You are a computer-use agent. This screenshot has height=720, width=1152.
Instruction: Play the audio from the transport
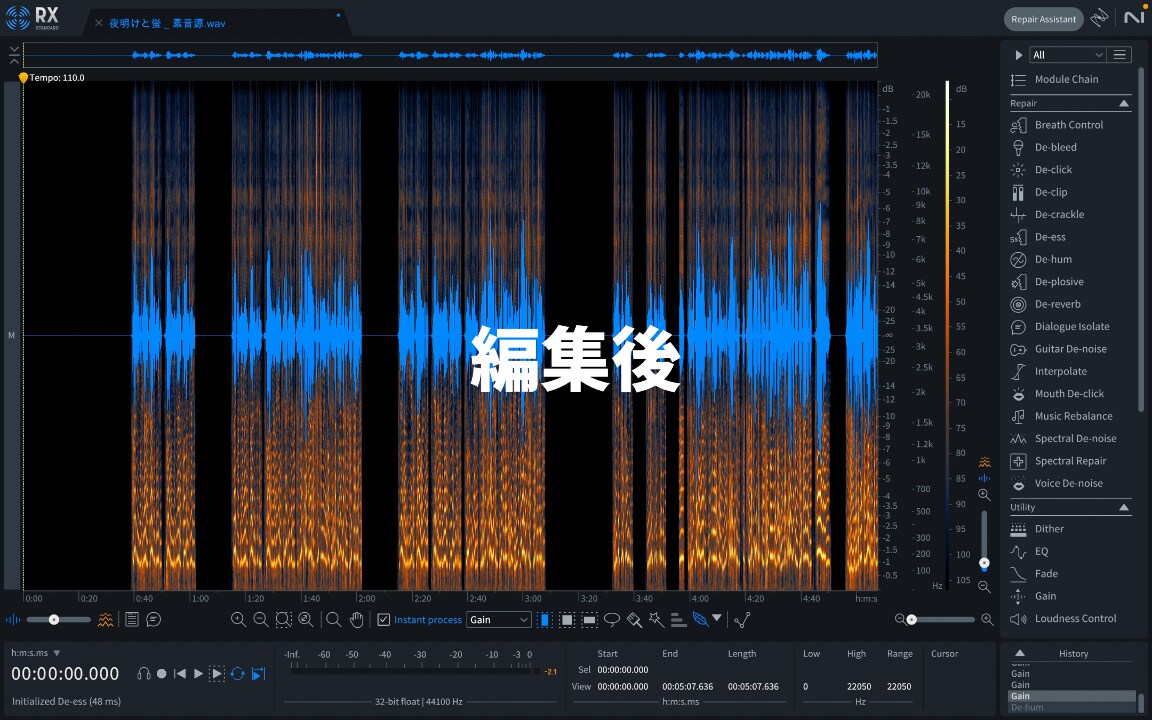coord(198,674)
